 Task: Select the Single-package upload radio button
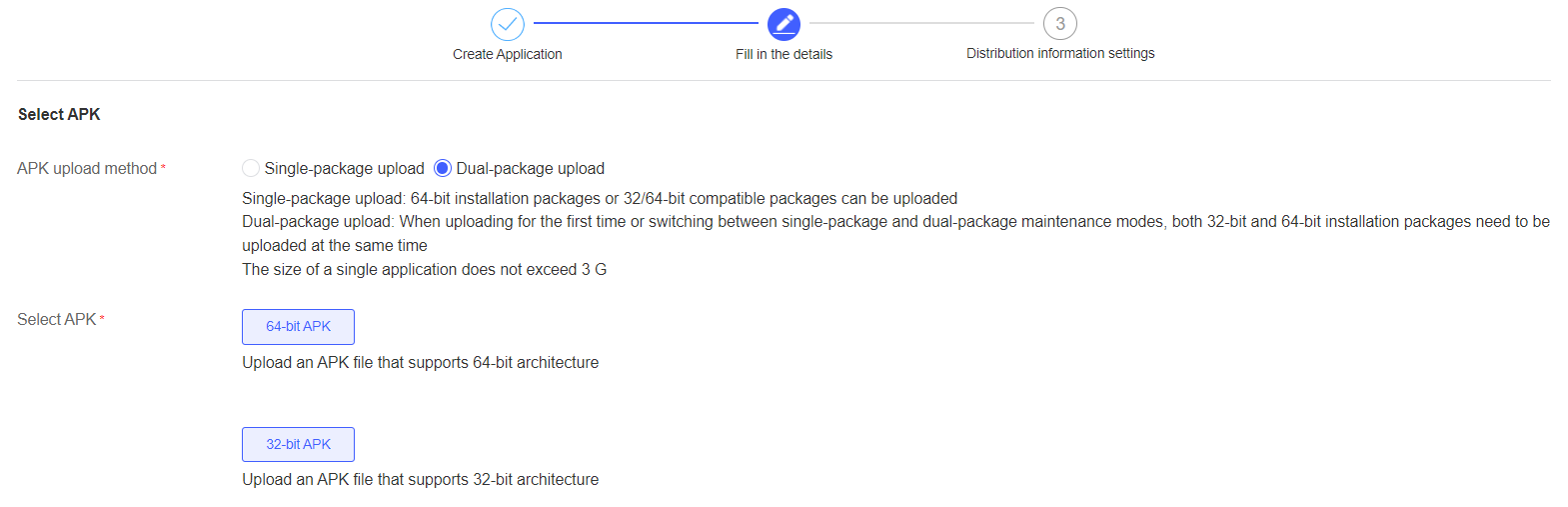point(251,168)
